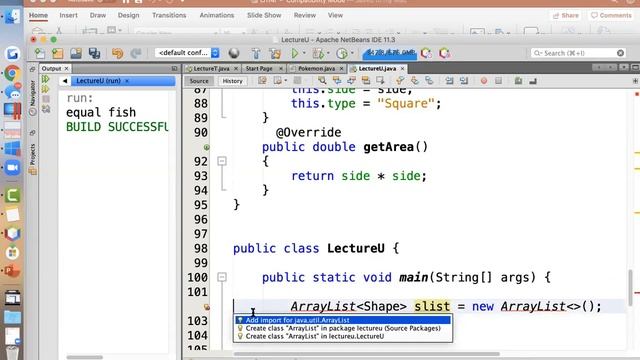Image resolution: width=640 pixels, height=360 pixels.
Task: Click the Undo icon in NetBeans toolbar
Action: click(x=118, y=53)
